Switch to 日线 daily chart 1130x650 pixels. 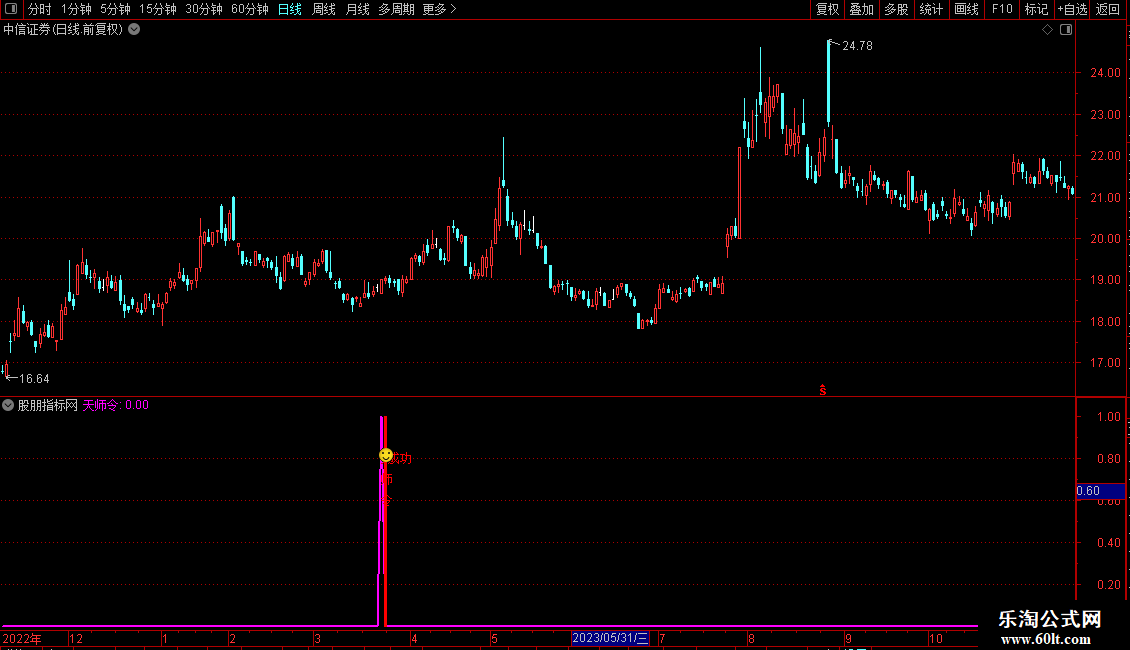point(290,9)
